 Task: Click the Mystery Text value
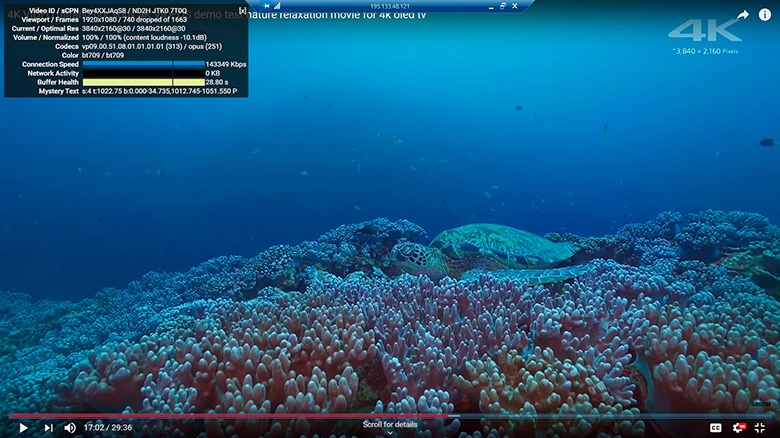tap(160, 91)
